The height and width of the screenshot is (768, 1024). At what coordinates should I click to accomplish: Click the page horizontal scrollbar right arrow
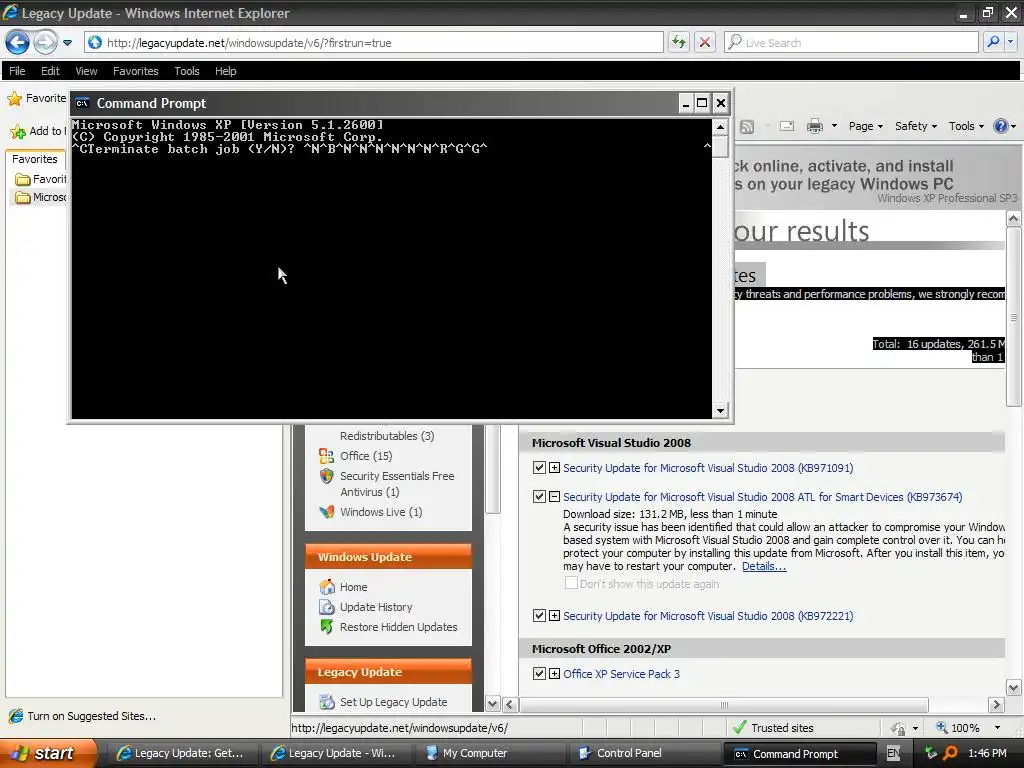click(x=995, y=705)
